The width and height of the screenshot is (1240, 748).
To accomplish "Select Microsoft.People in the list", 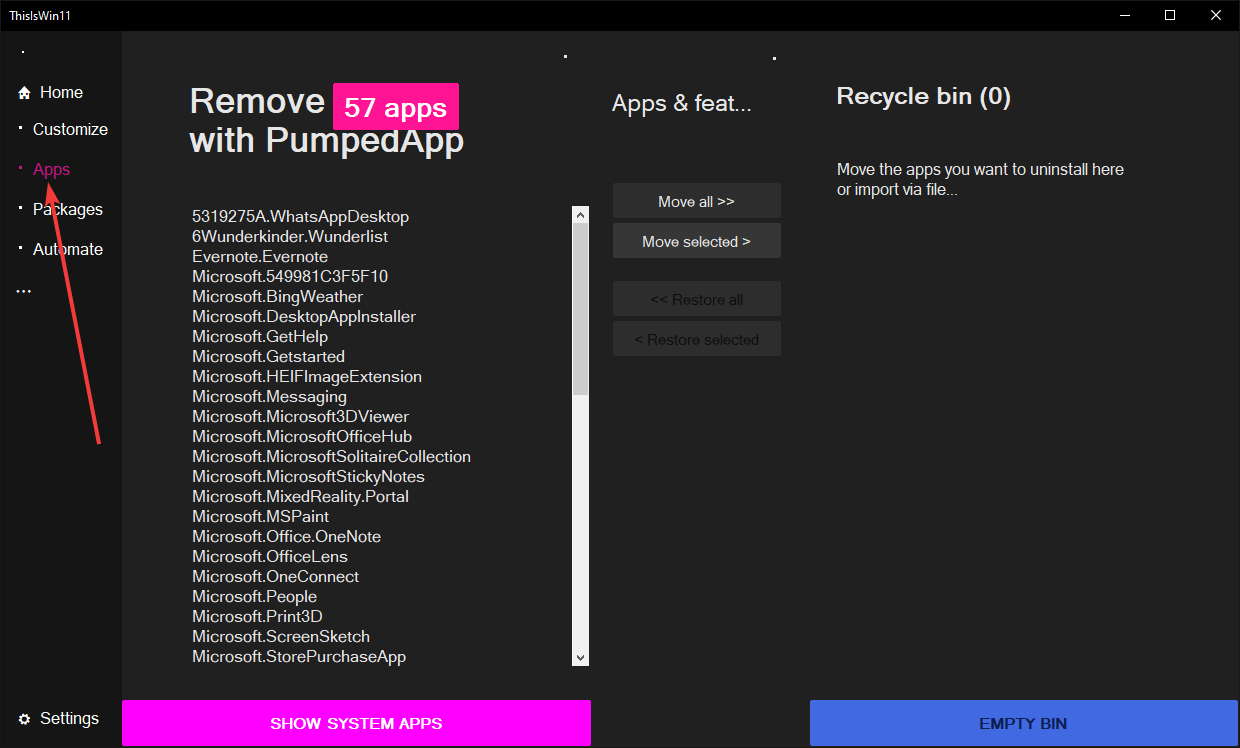I will [x=254, y=596].
